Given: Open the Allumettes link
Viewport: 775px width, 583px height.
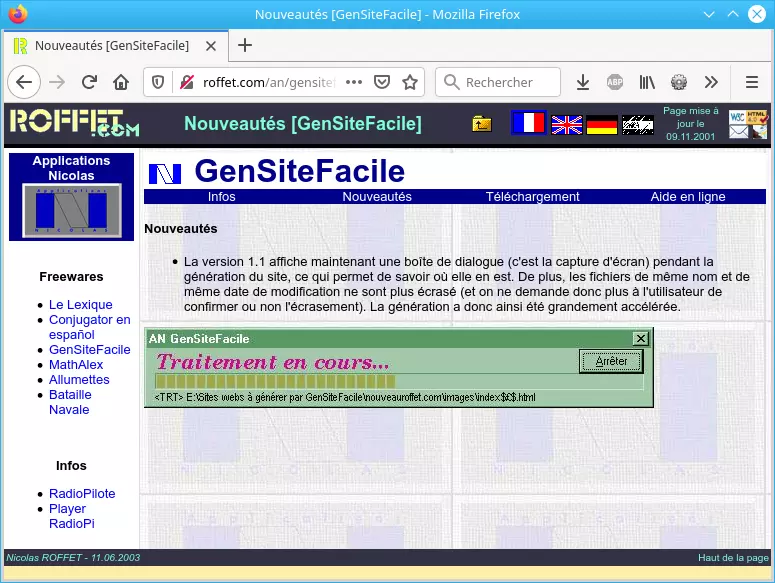Looking at the screenshot, I should (x=79, y=379).
